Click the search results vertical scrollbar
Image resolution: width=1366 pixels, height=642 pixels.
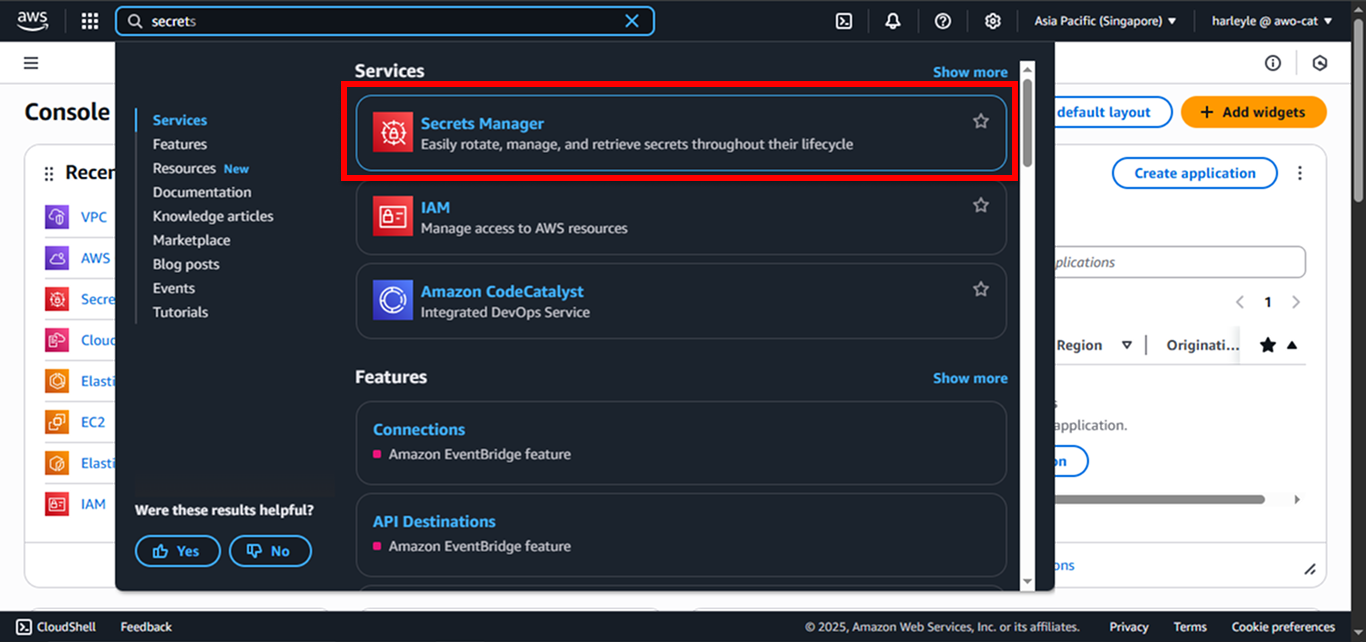point(1027,123)
